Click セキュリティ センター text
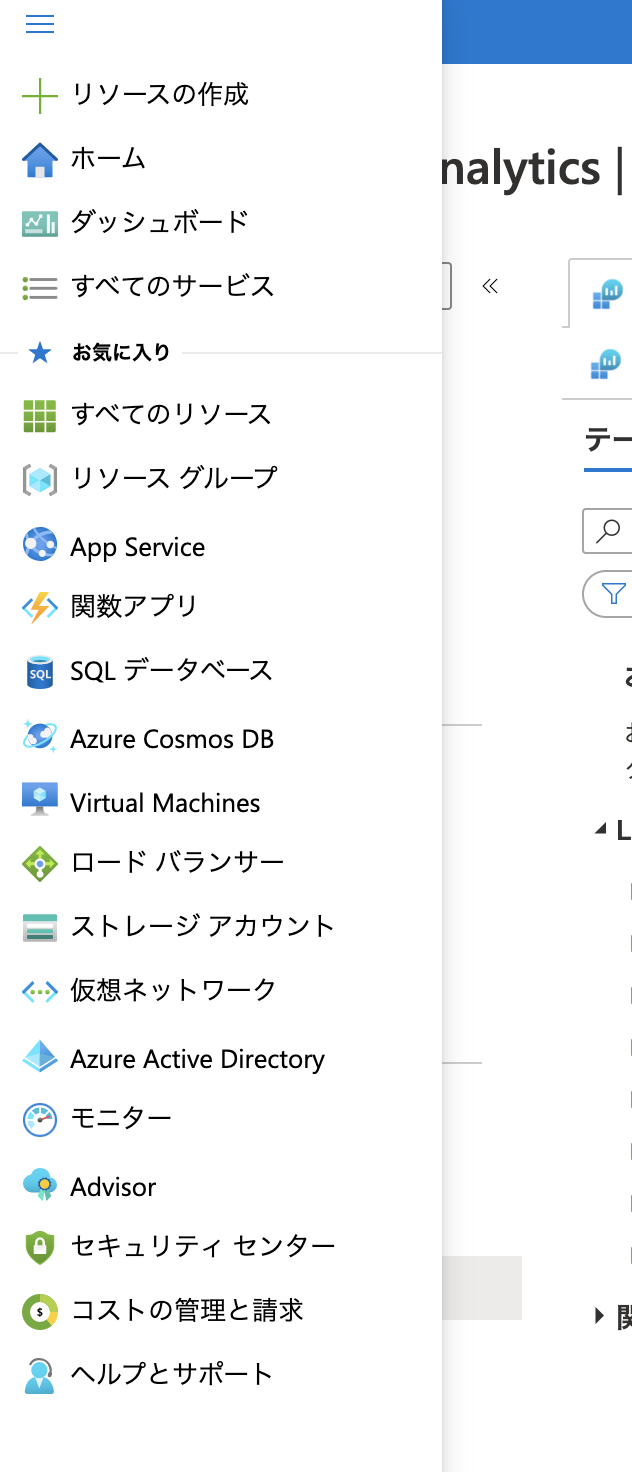The image size is (632, 1472). (x=203, y=1247)
